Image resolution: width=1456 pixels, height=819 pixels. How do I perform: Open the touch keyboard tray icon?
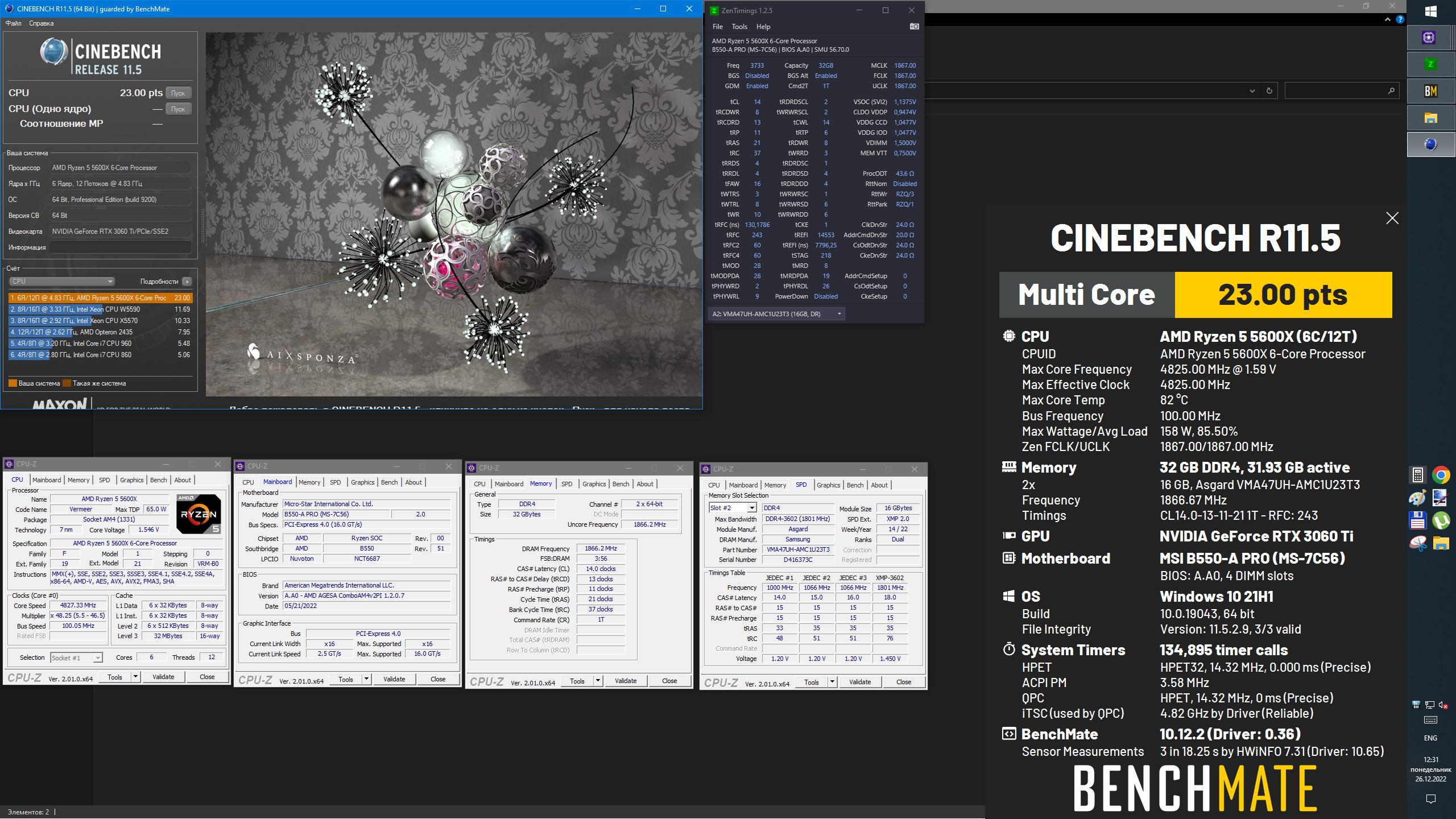pyautogui.click(x=1431, y=720)
